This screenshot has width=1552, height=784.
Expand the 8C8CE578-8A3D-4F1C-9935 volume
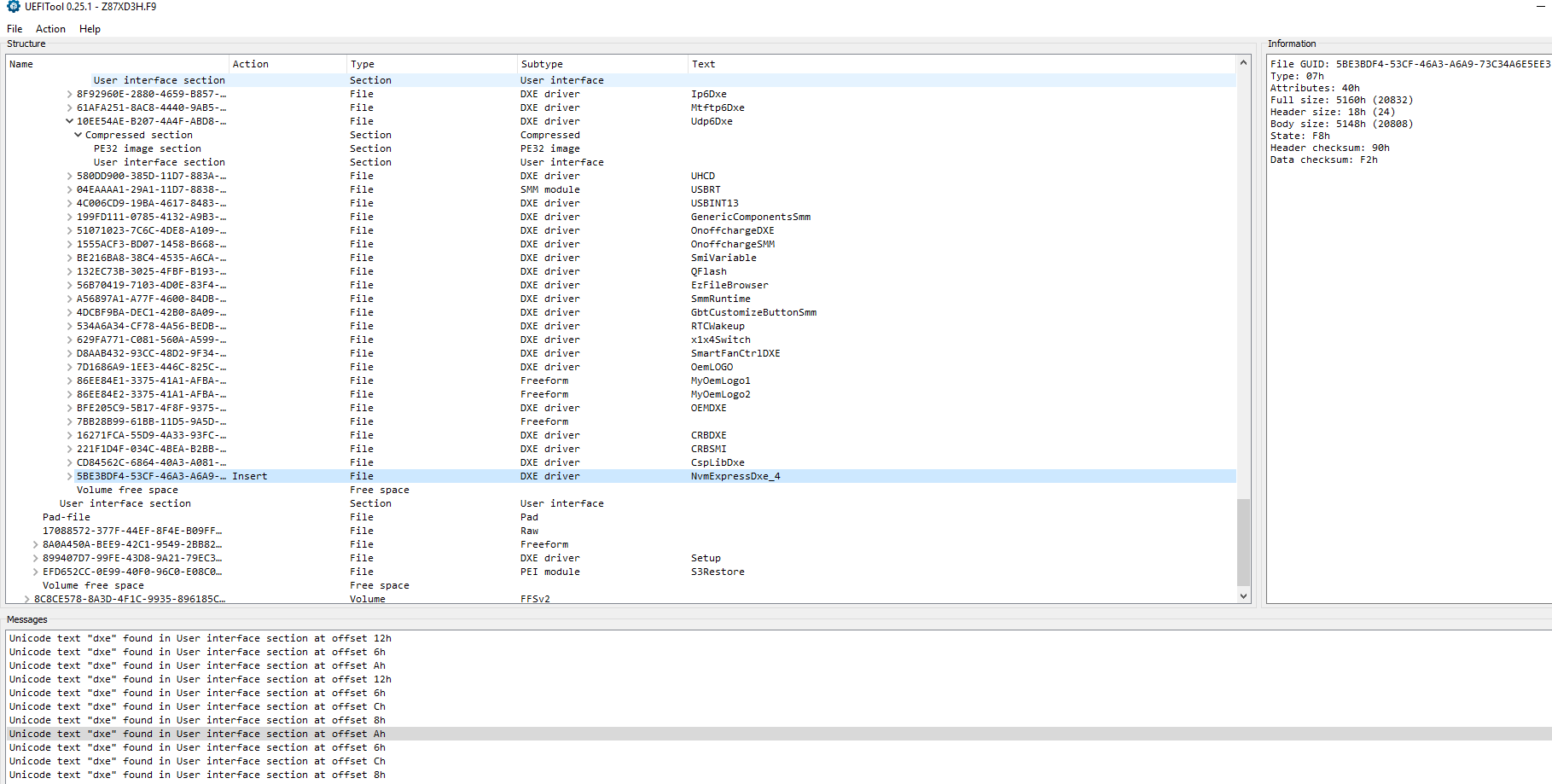[x=26, y=600]
